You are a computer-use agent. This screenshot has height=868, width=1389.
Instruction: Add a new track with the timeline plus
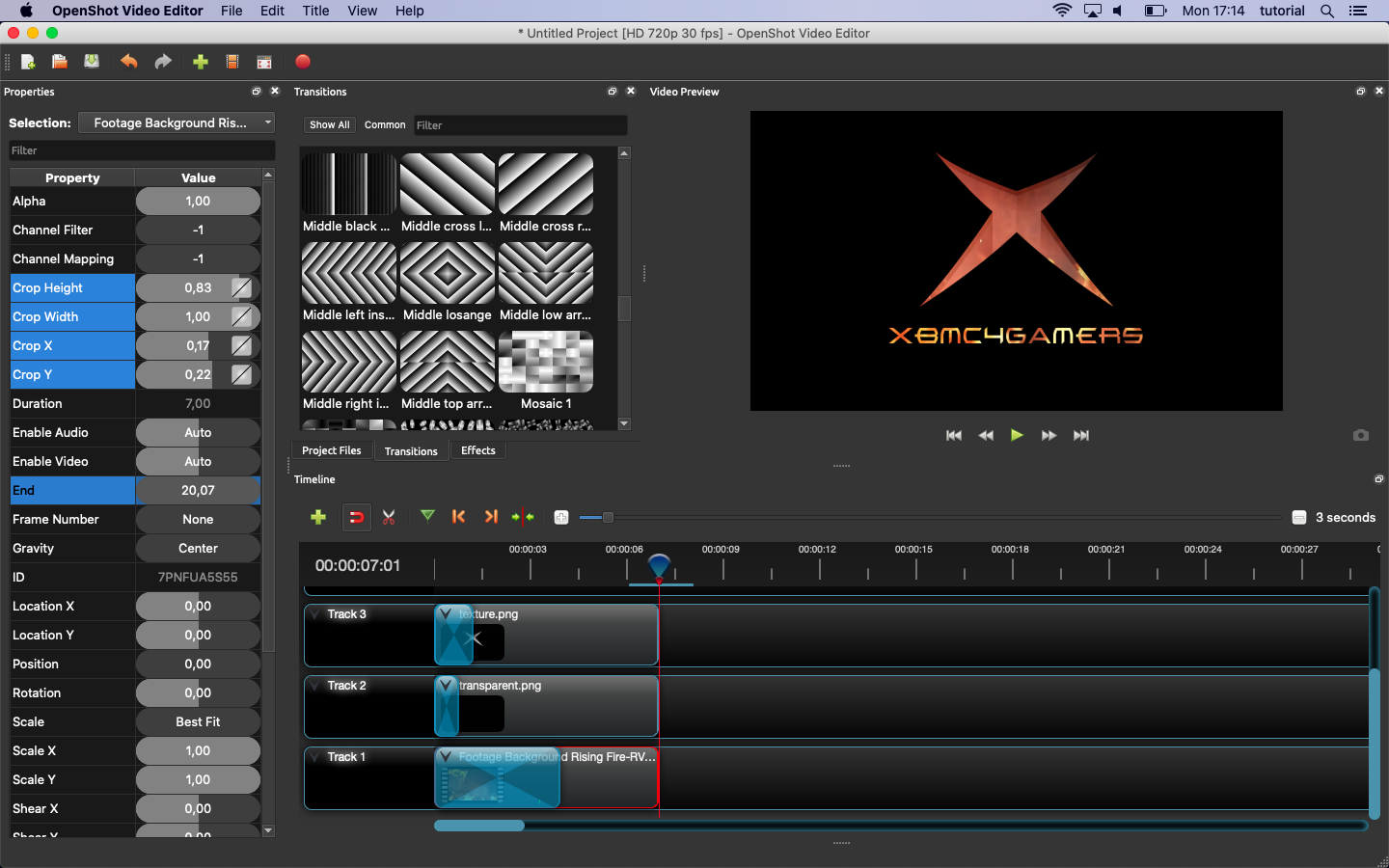tap(318, 517)
